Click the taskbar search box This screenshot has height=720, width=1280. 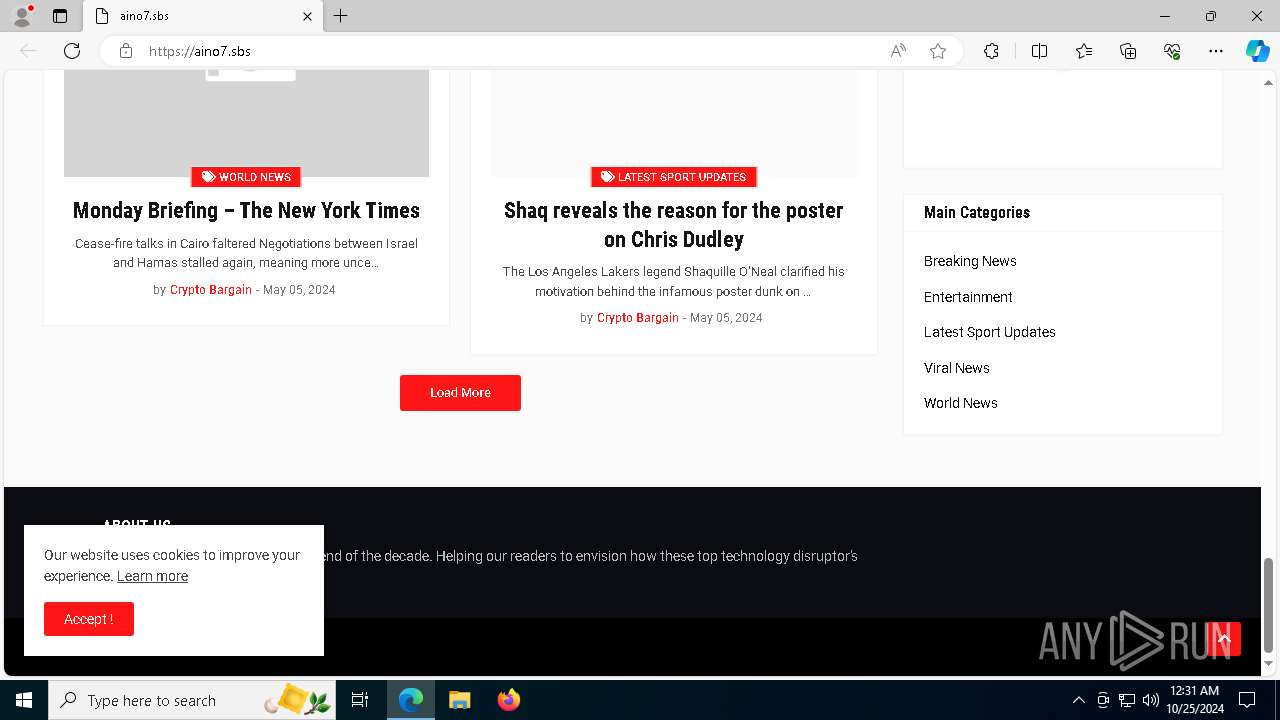click(191, 700)
